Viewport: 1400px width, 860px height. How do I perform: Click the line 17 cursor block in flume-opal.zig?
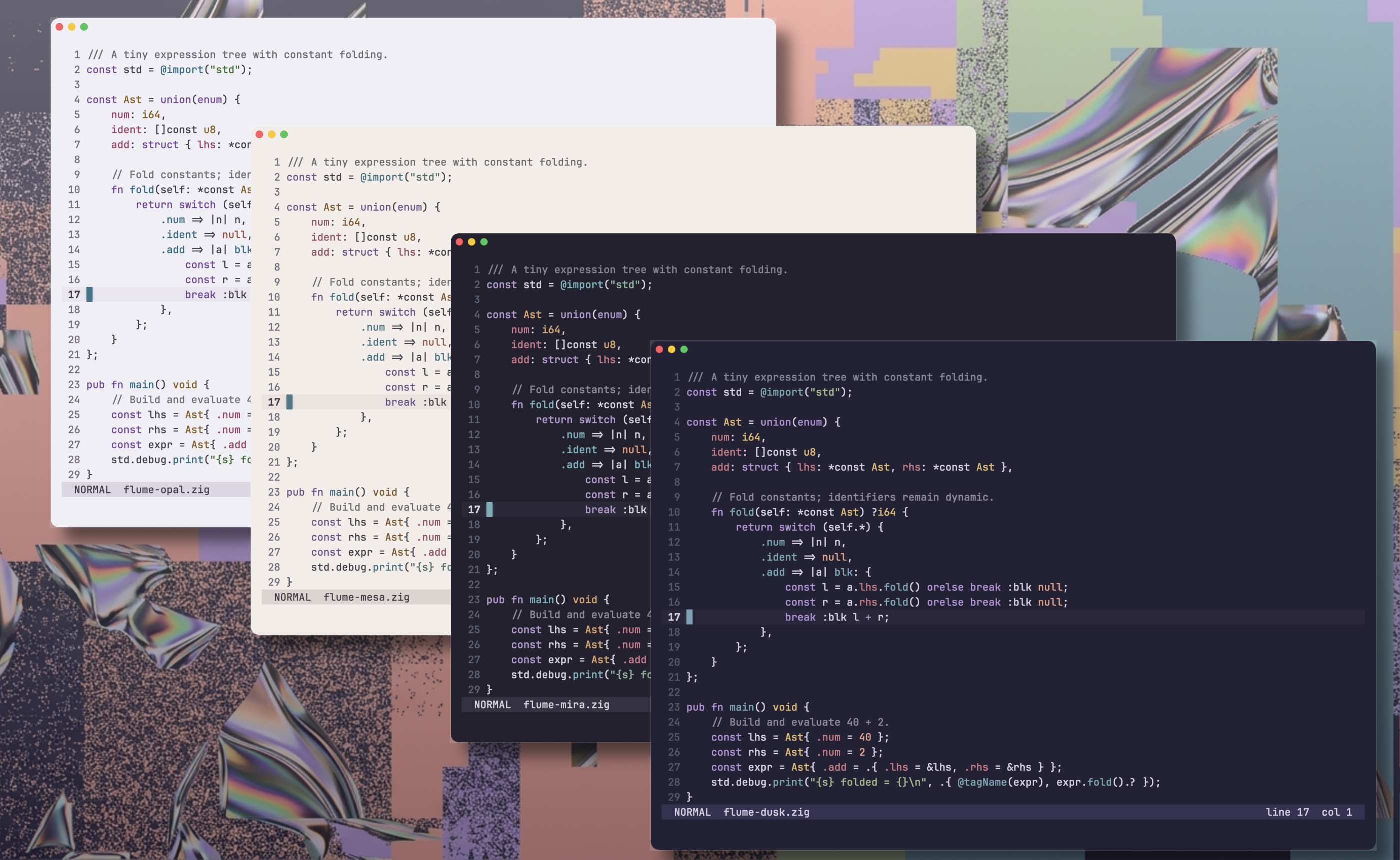pos(90,295)
